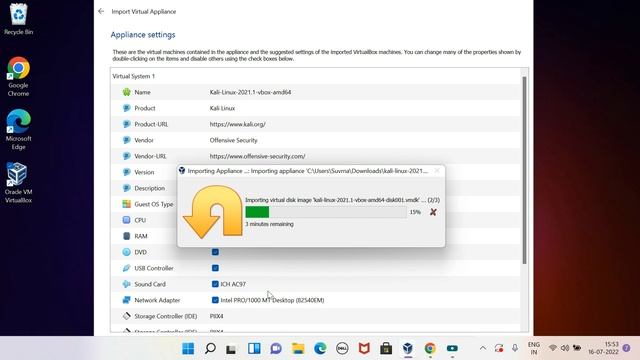The height and width of the screenshot is (360, 640).
Task: Click the appliance settings vertical scrollbar
Action: pos(524,170)
